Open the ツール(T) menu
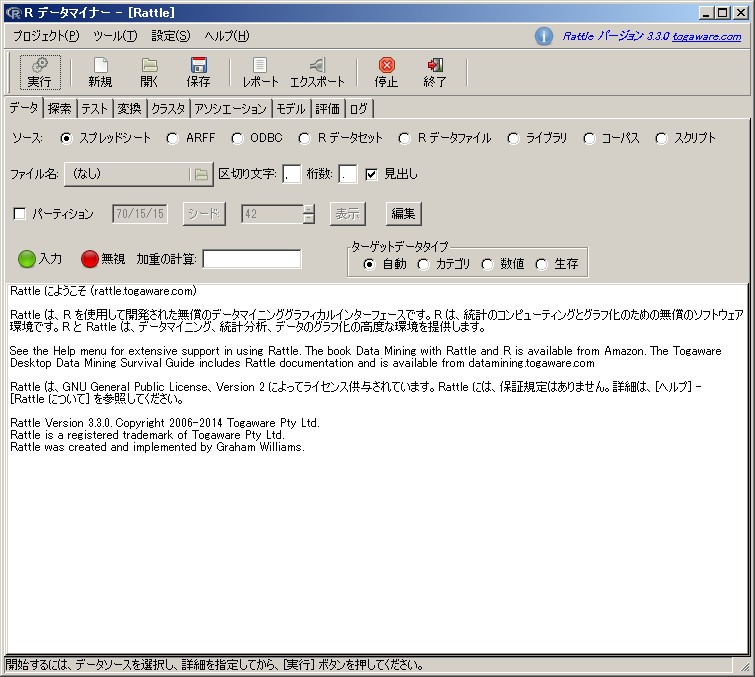This screenshot has height=677, width=755. coord(115,36)
